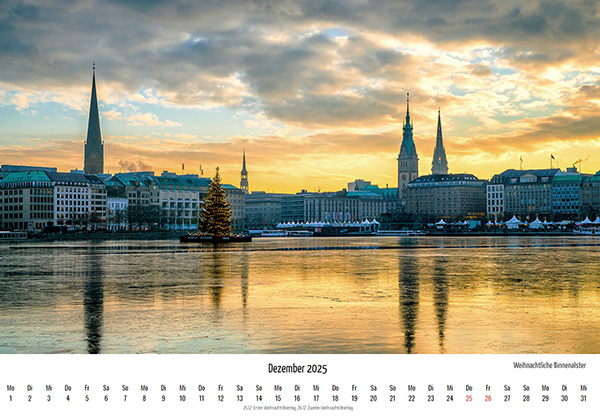600x419 pixels.
Task: Select date 19 in the calendar
Action: (354, 398)
